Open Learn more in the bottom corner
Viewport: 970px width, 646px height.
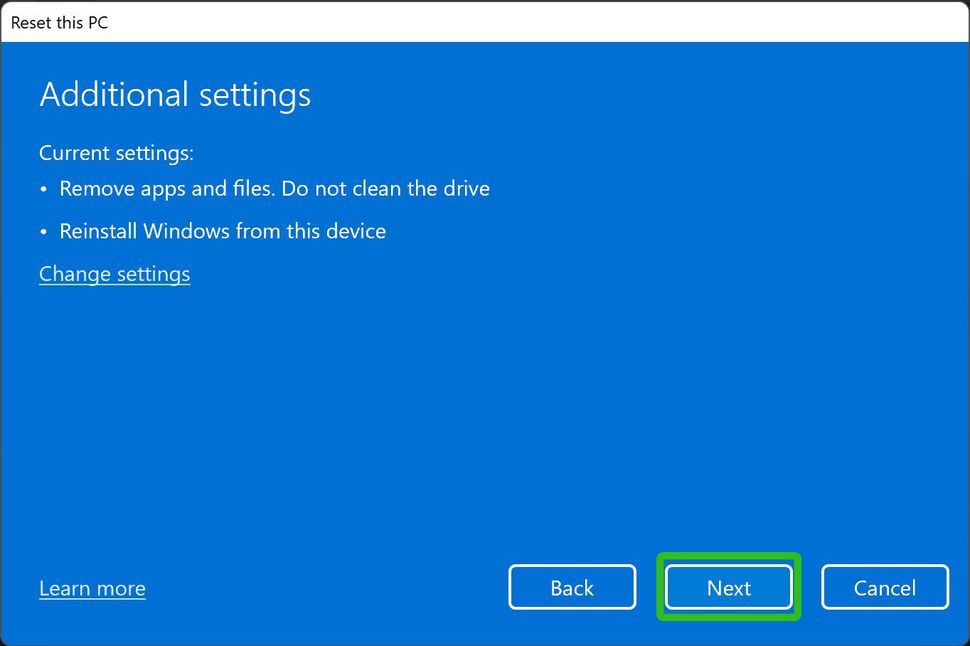tap(91, 588)
